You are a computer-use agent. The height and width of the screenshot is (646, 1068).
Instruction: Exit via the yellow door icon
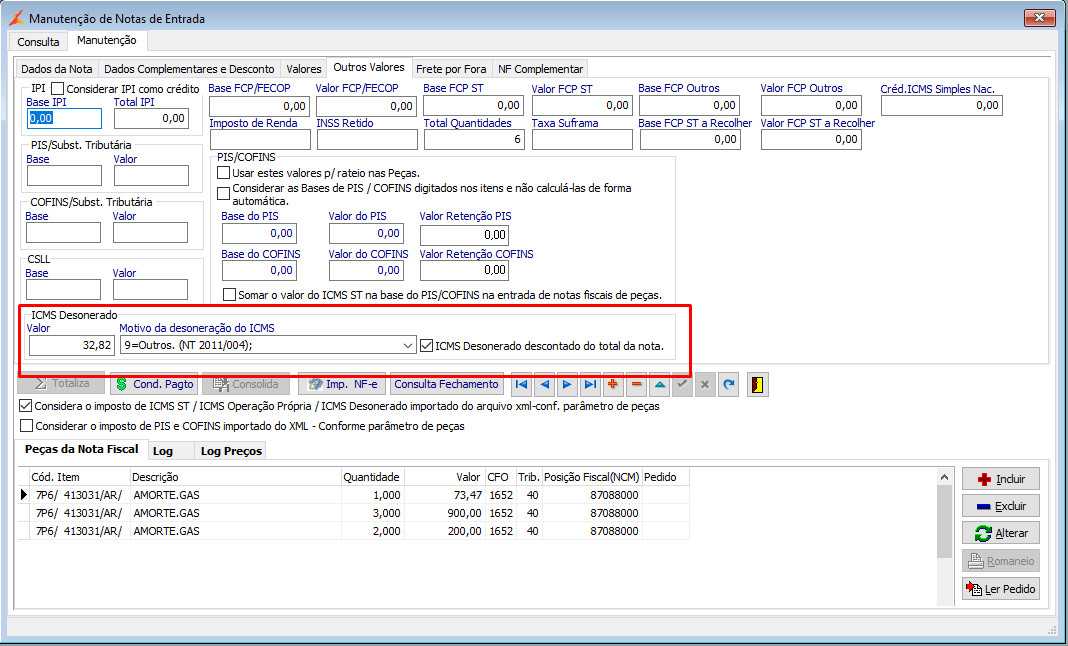click(x=757, y=384)
